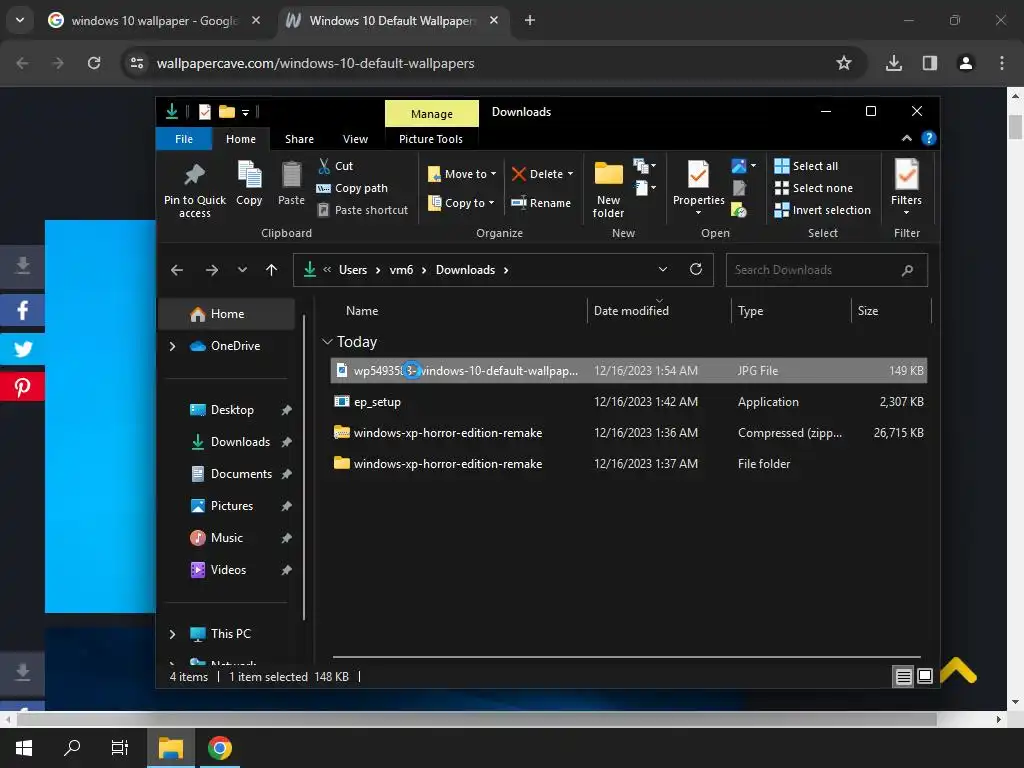Navigate back in File Explorer

(177, 270)
